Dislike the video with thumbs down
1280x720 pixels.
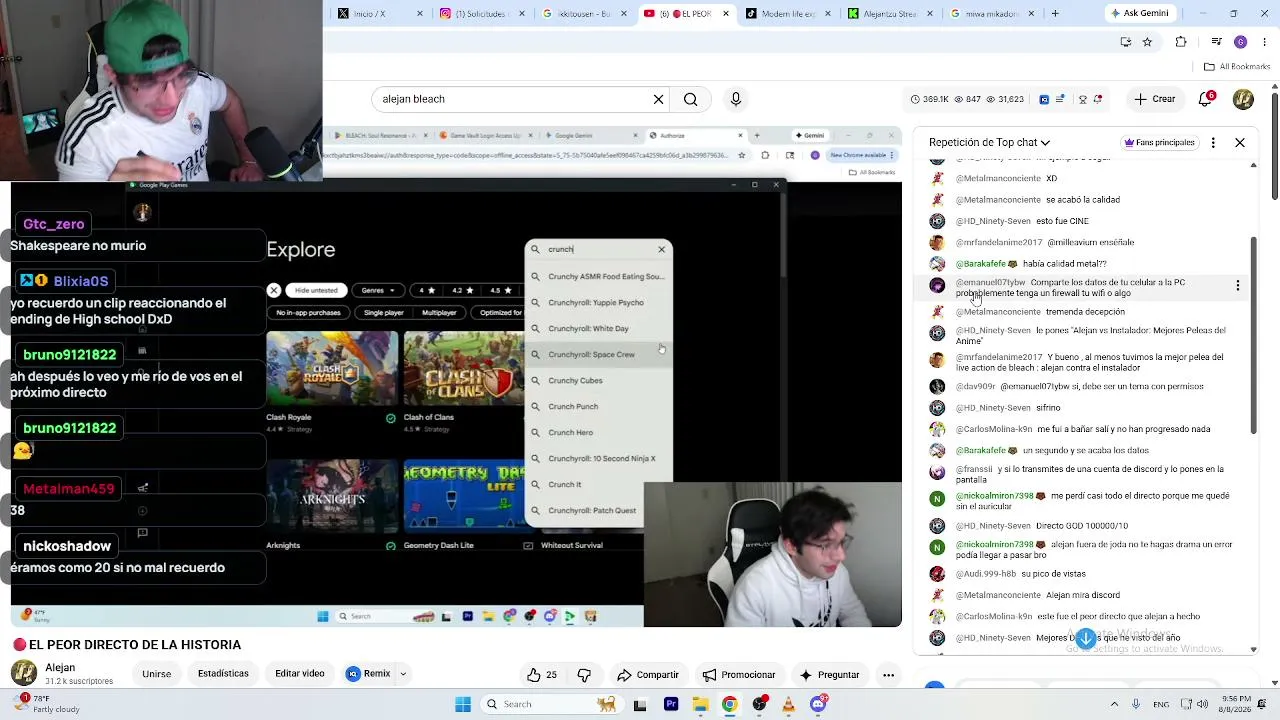point(584,675)
